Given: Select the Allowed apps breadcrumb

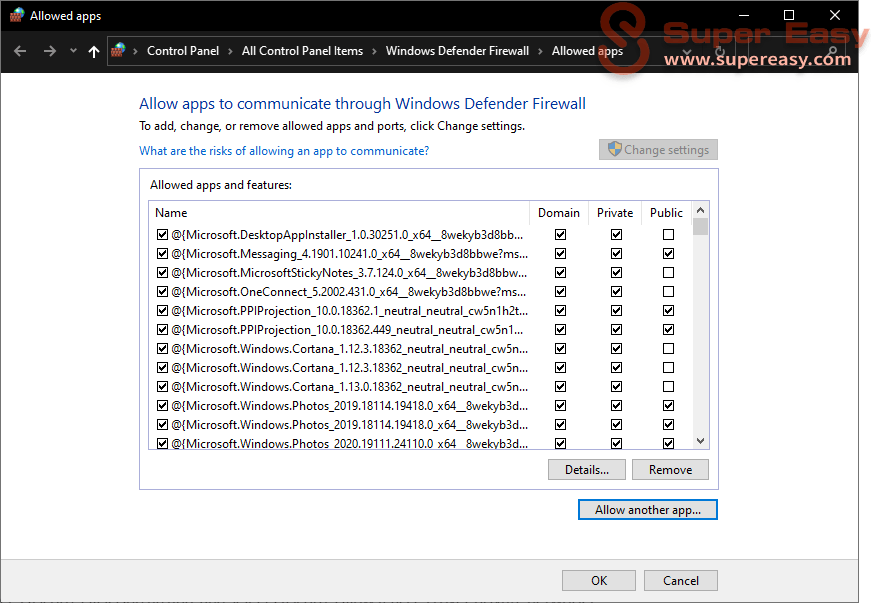Looking at the screenshot, I should point(587,51).
